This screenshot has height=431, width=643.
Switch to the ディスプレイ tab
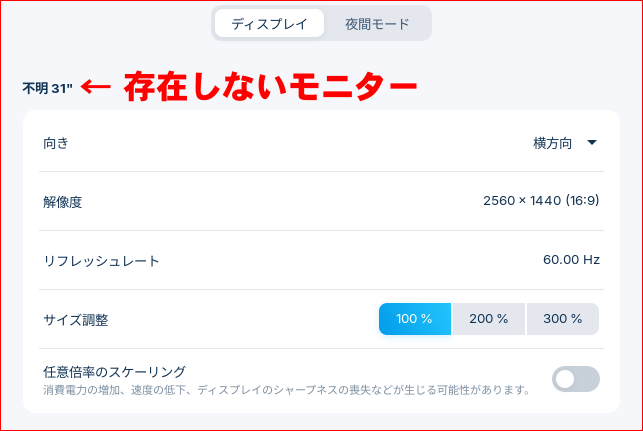269,24
